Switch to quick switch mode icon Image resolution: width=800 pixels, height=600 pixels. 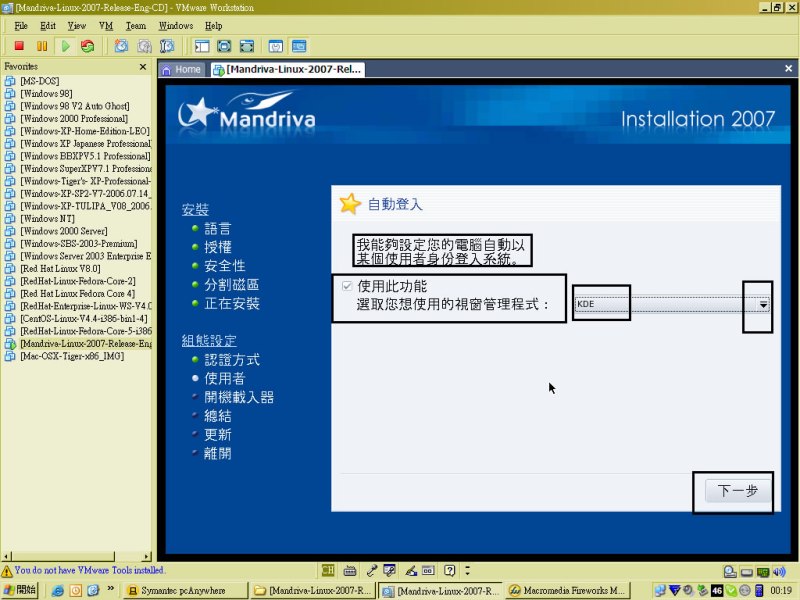point(247,46)
